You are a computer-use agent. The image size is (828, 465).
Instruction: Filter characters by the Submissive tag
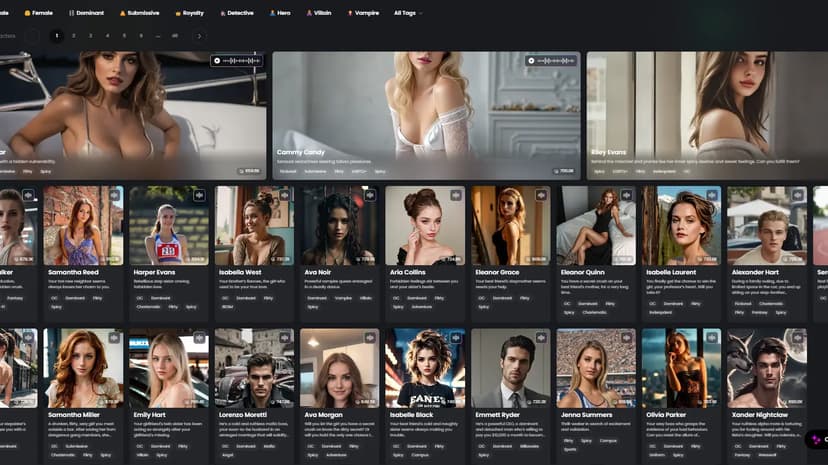(x=139, y=13)
